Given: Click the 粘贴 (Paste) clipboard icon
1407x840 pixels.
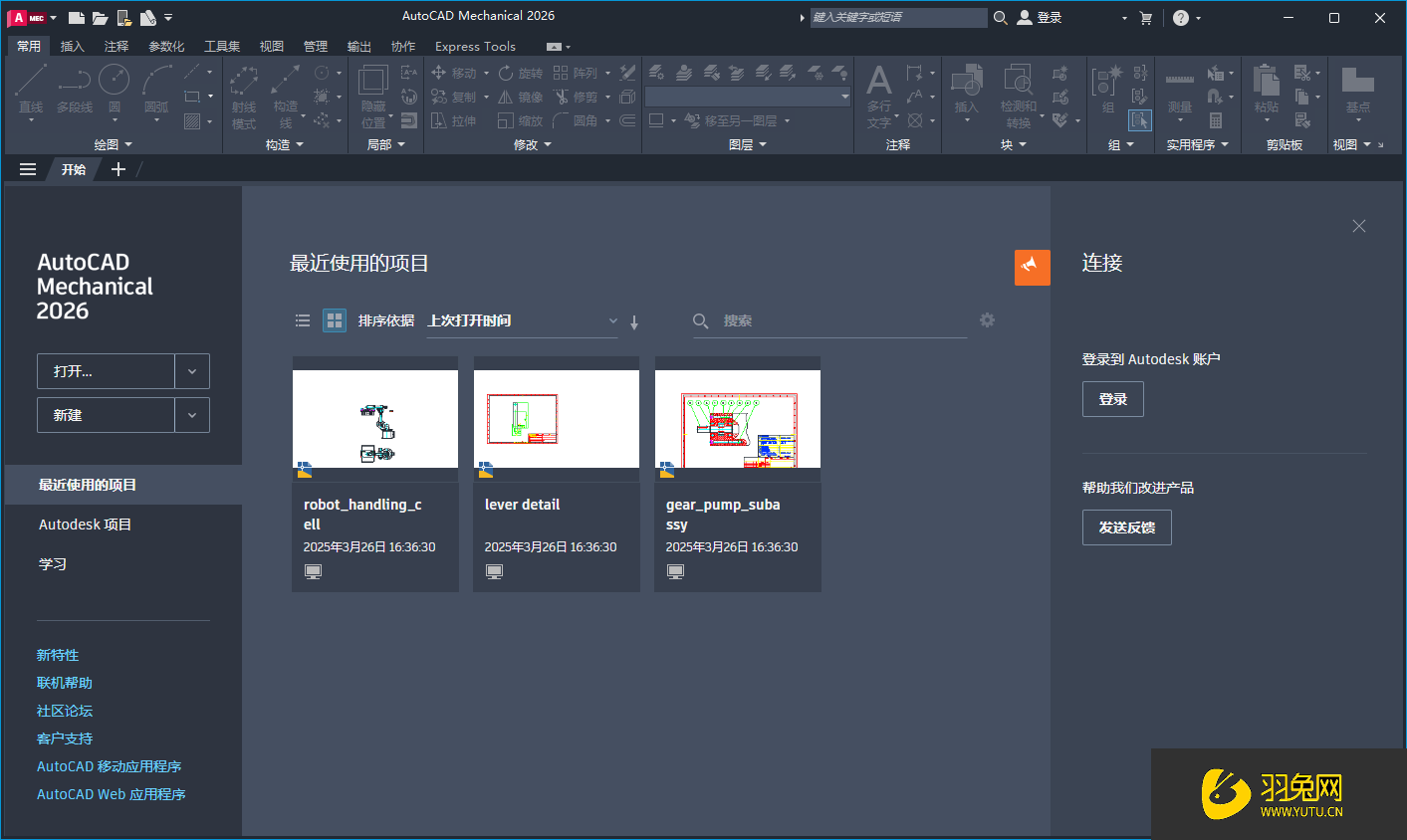Looking at the screenshot, I should click(x=1265, y=85).
